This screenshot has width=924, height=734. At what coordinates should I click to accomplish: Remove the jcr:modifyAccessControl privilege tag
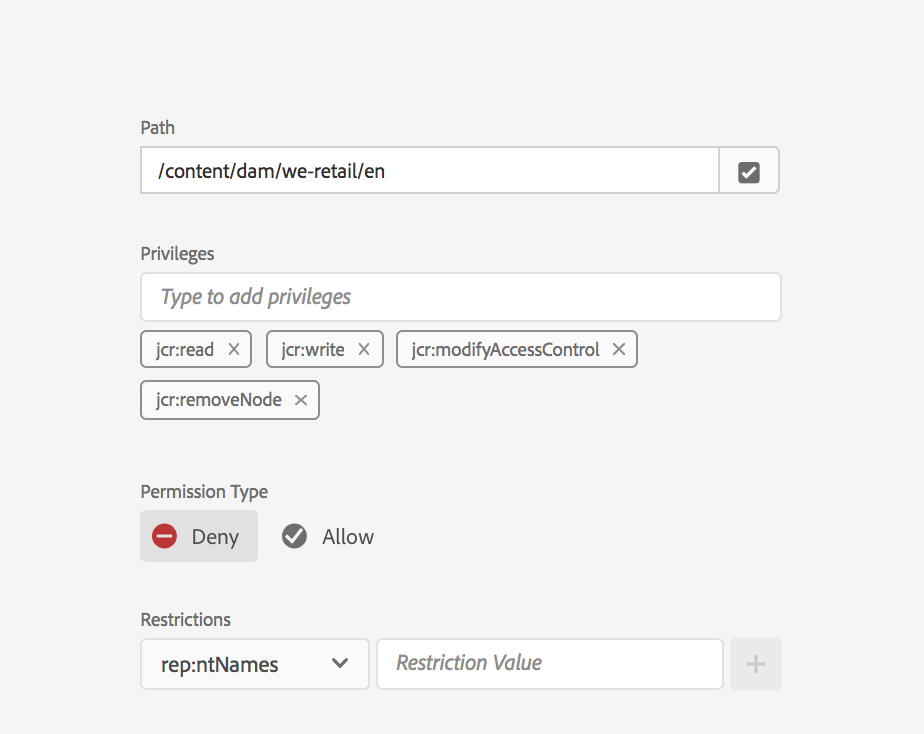619,349
